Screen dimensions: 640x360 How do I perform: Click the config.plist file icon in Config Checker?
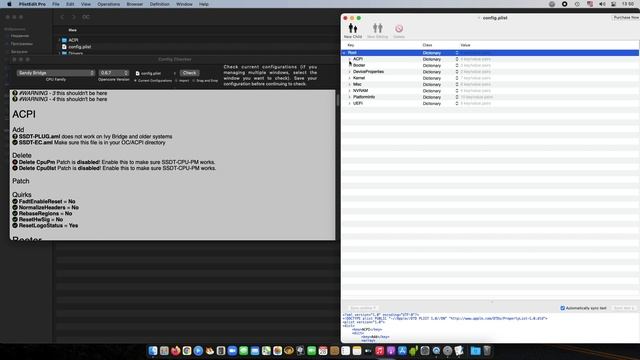138,73
